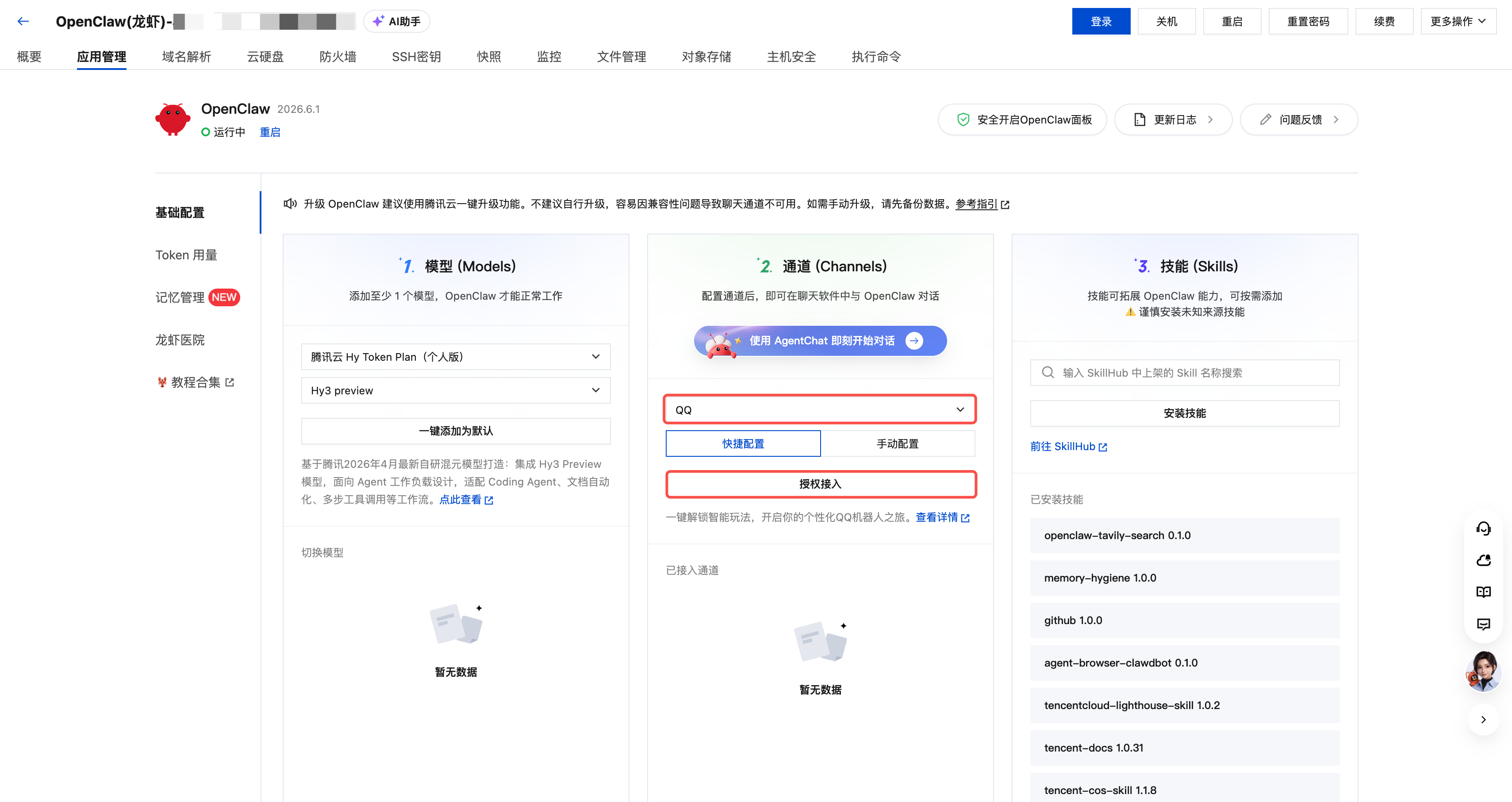Click the 授权接入 button
Viewport: 1512px width, 802px height.
(821, 484)
